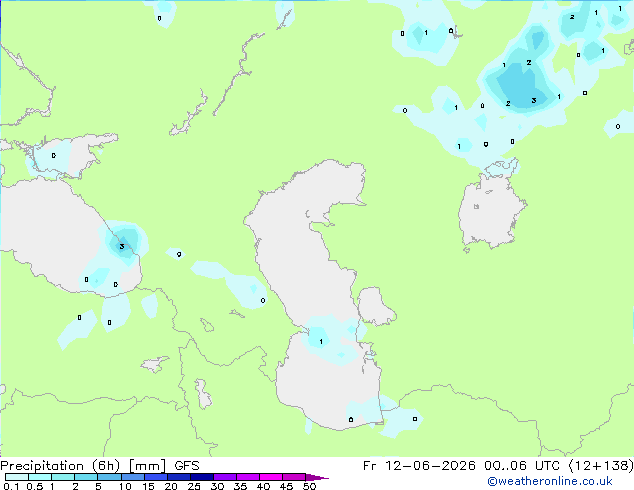This screenshot has width=634, height=490.
Task: Click the "10" legend scale value
Action: click(125, 486)
